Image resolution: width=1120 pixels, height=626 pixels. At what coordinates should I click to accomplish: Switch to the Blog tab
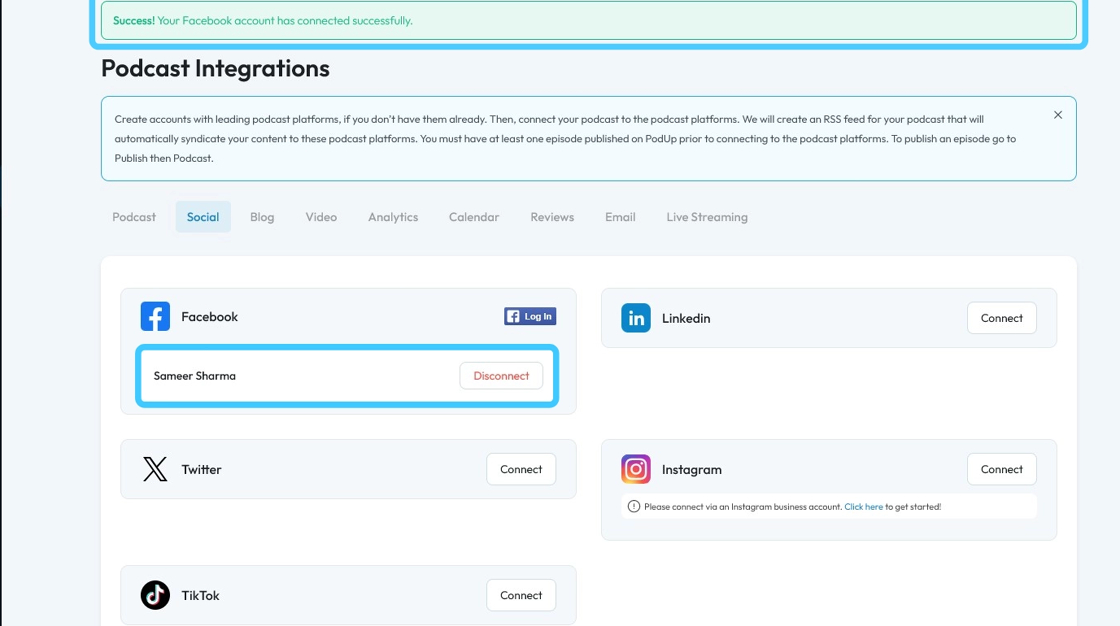[x=262, y=217]
